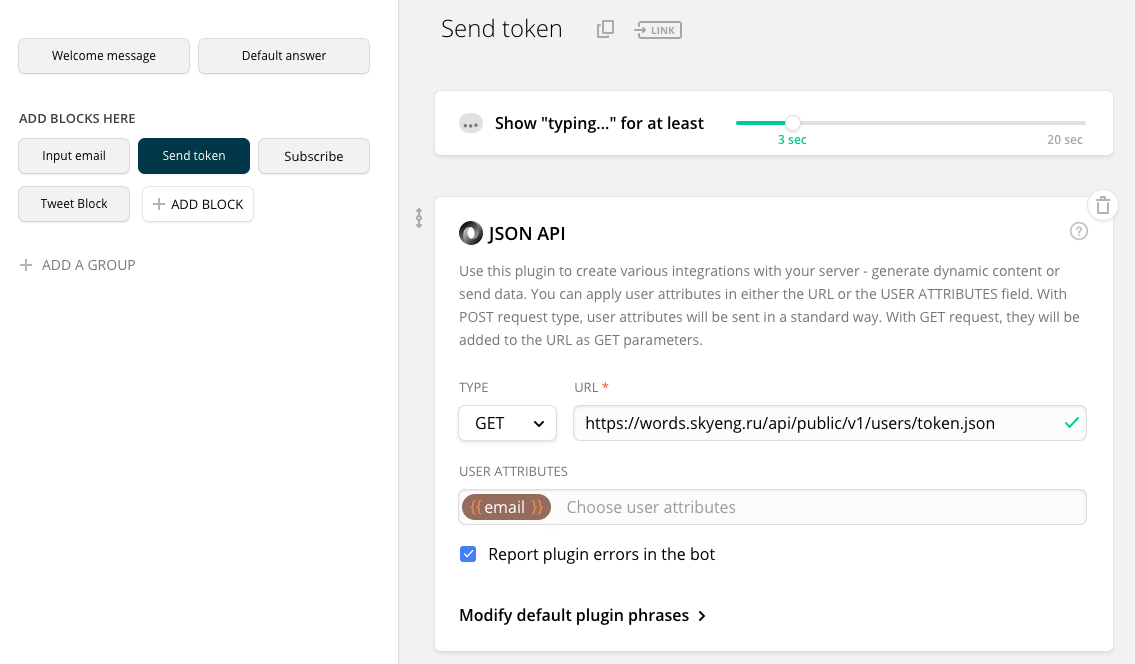Screen dimensions: 1135x664
Task: Open the Default answer block
Action: (284, 56)
